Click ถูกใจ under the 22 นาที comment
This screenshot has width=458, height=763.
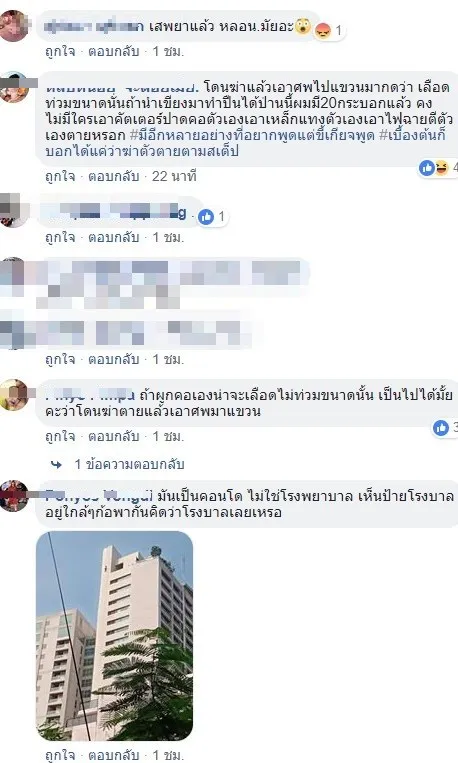tap(60, 176)
